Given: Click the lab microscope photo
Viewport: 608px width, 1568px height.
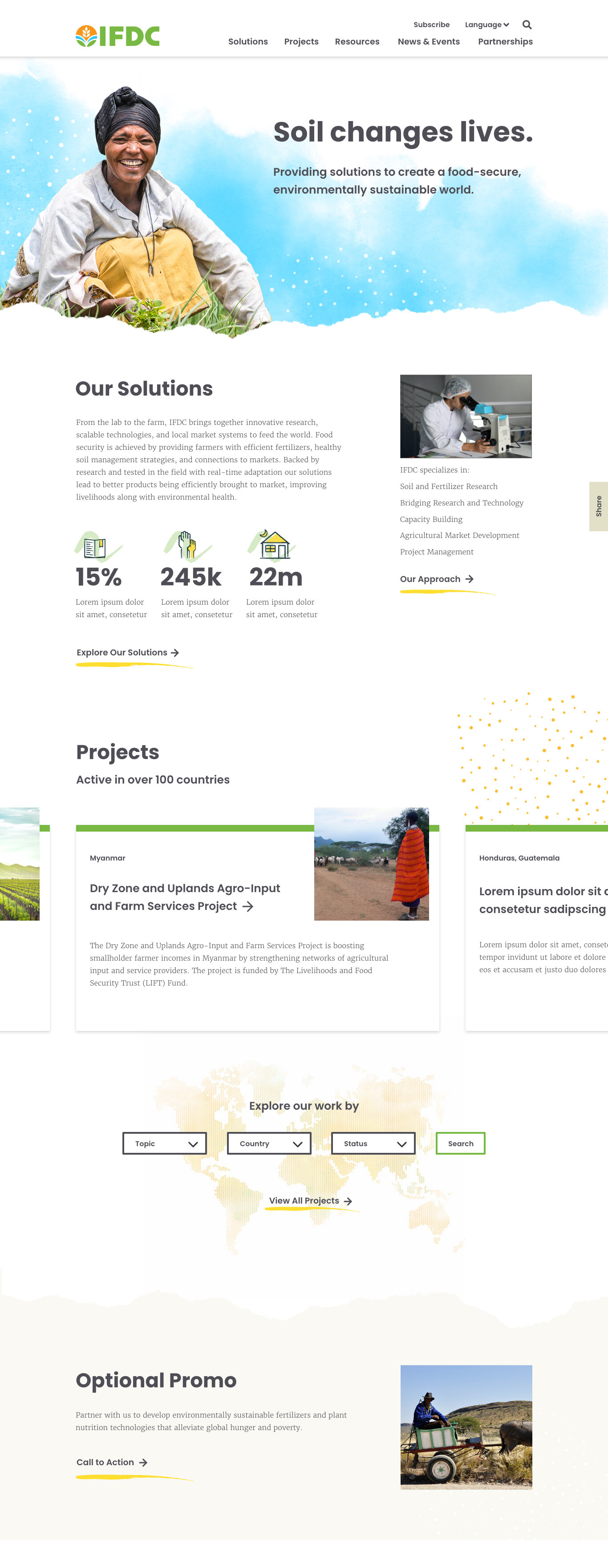Looking at the screenshot, I should (x=466, y=416).
